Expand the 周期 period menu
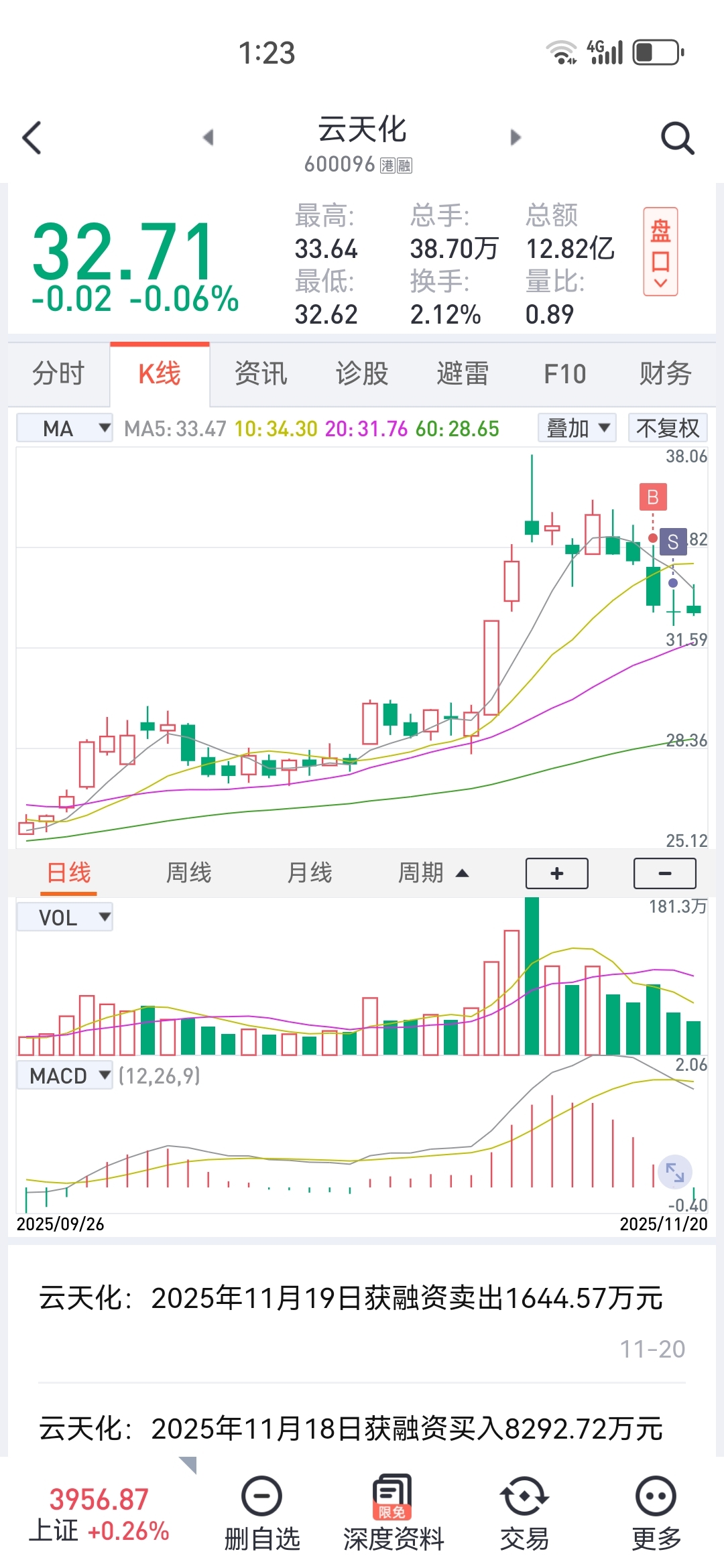Viewport: 724px width, 1568px height. tap(433, 872)
